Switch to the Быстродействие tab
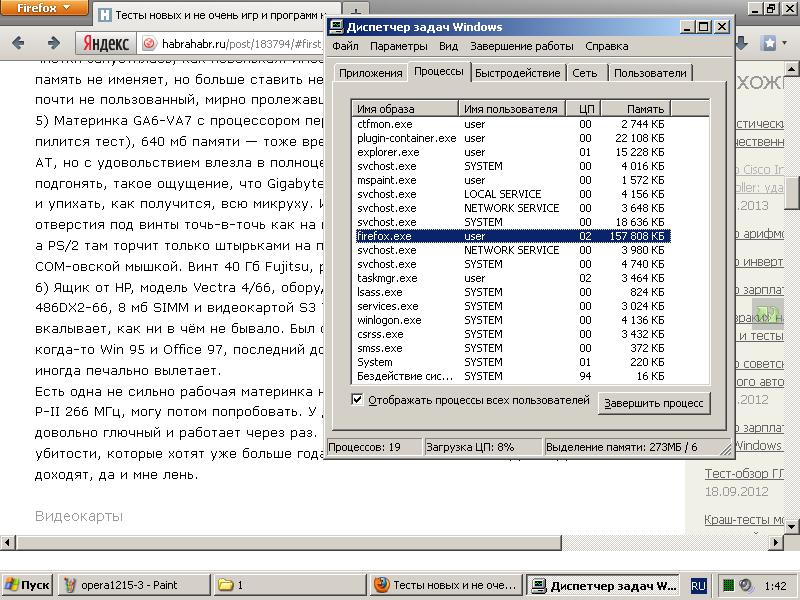Screen dimensions: 800x600 pyautogui.click(x=517, y=73)
